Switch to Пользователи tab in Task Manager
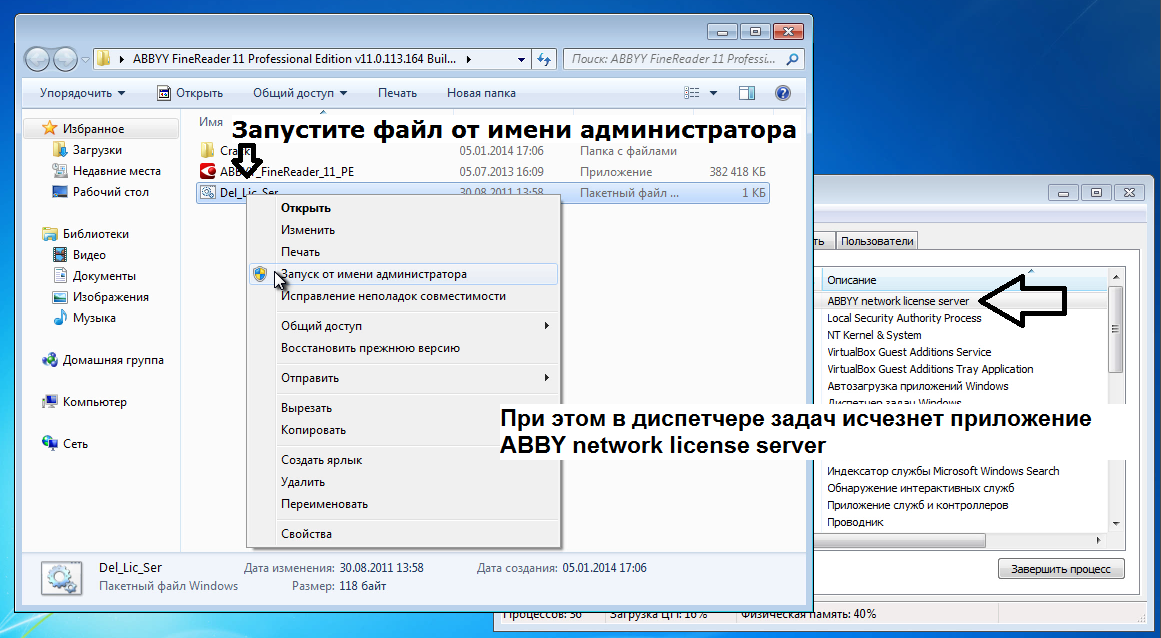The width and height of the screenshot is (1161, 638). (x=877, y=241)
